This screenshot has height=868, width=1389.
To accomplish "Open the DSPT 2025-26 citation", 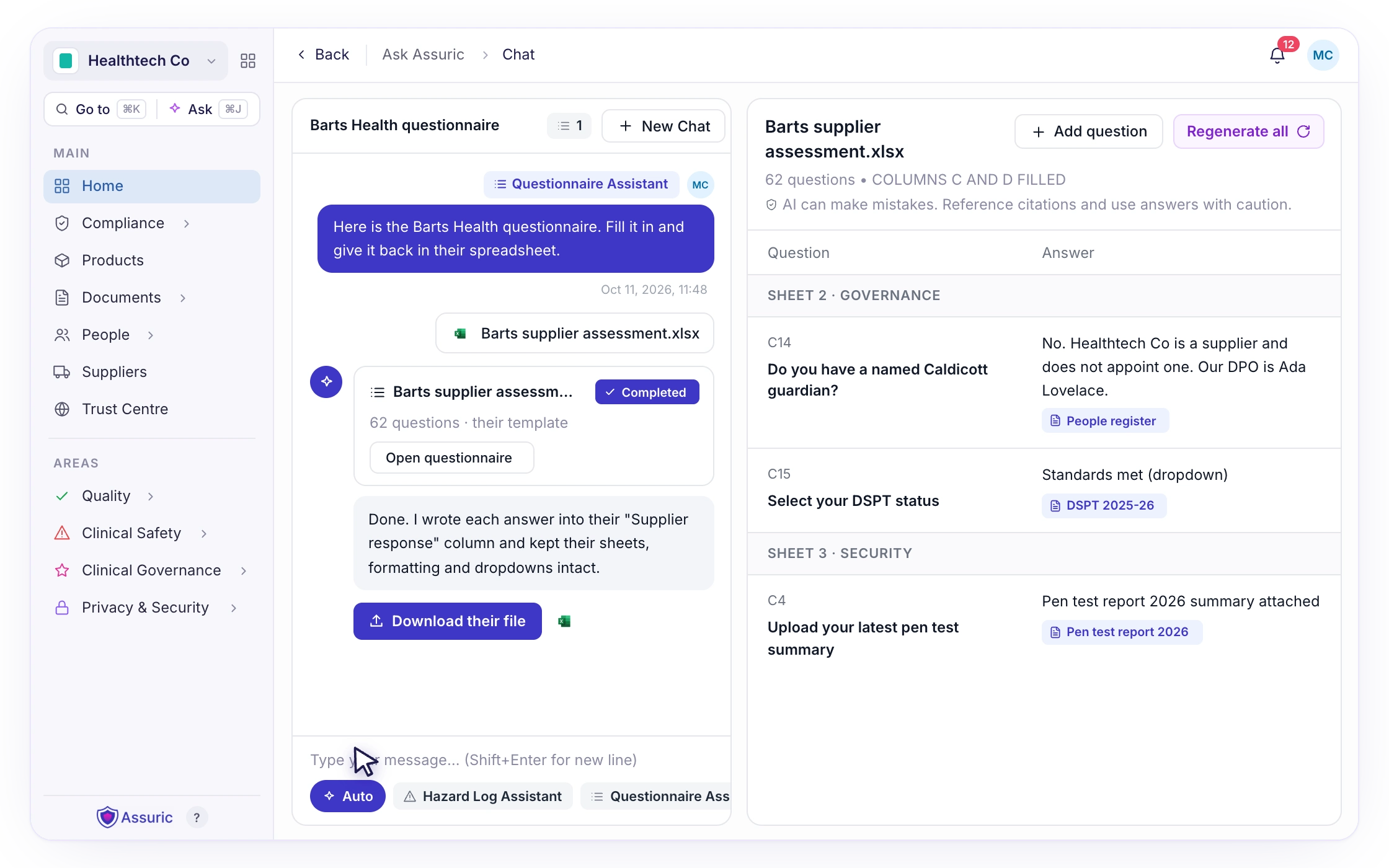I will pos(1104,505).
